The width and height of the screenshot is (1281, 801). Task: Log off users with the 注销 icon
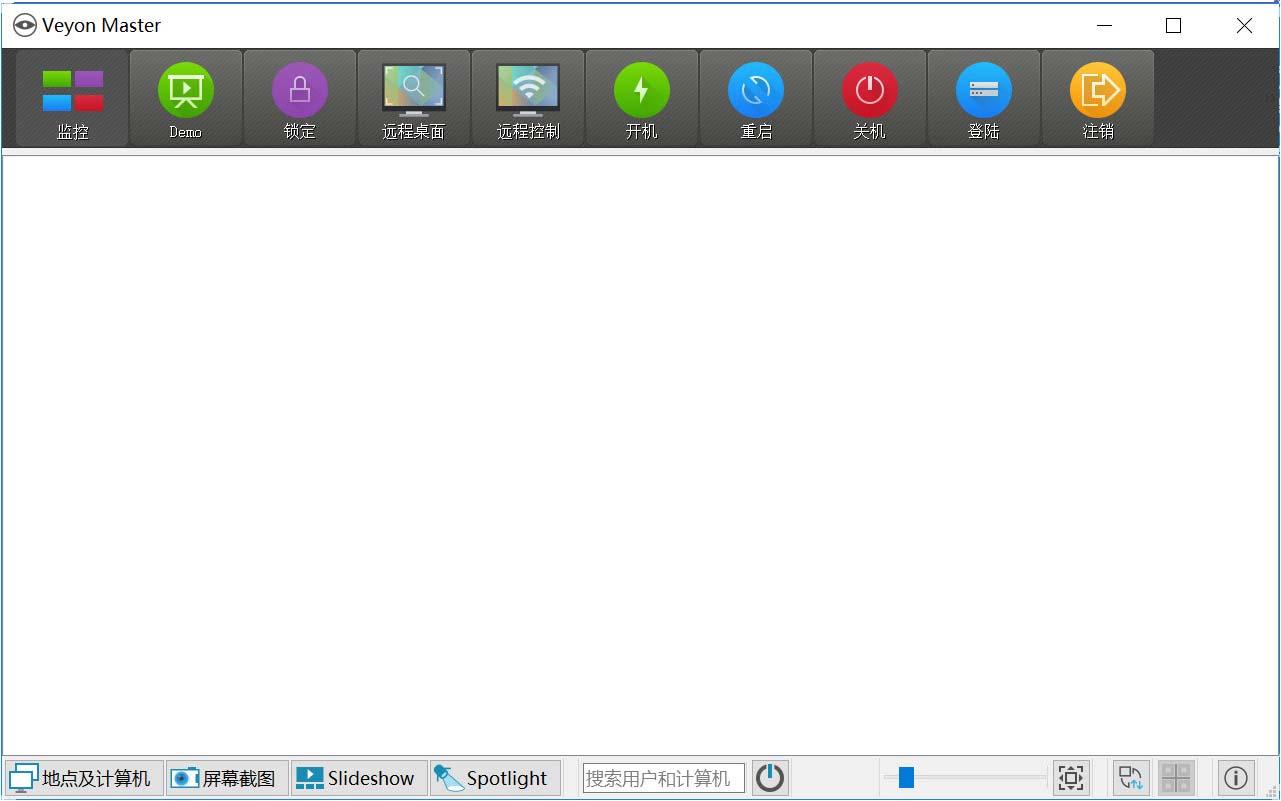point(1097,97)
